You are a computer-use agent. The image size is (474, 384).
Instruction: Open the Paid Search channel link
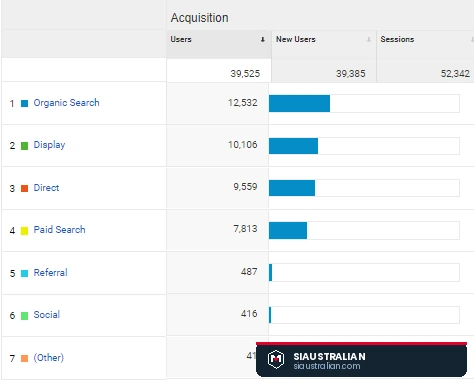pos(59,230)
